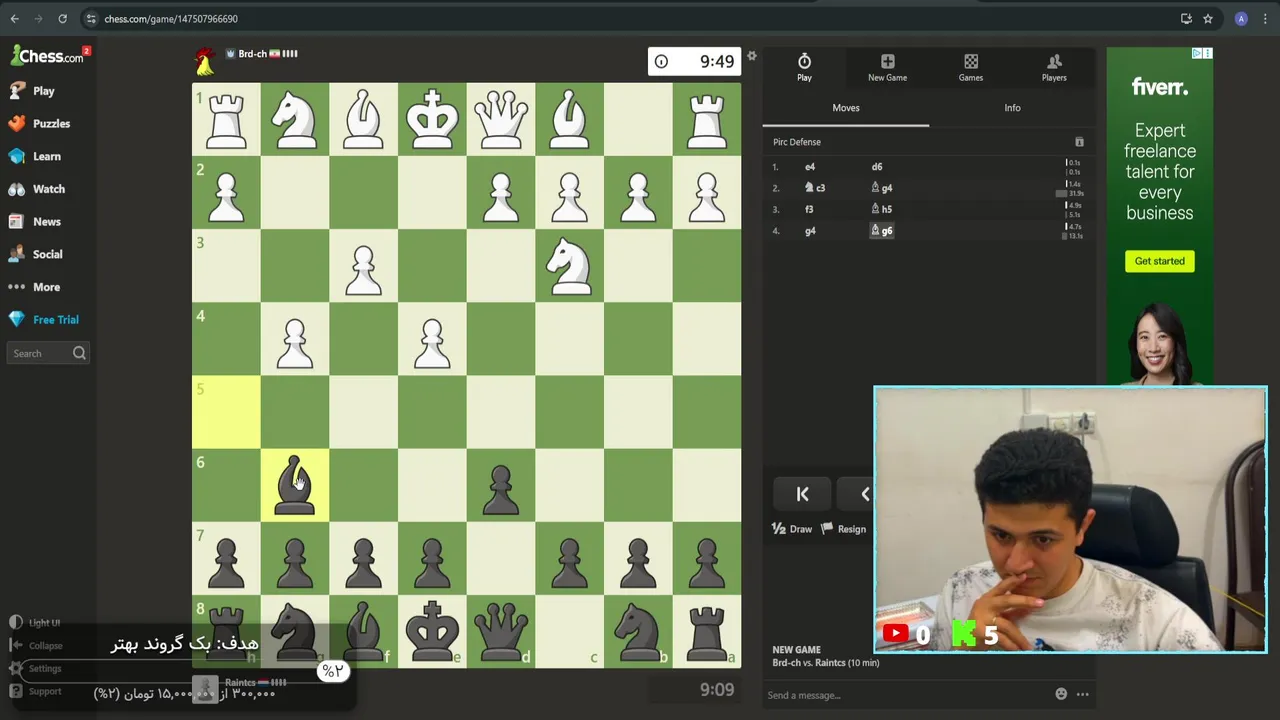Click Get started on Fiverr ad
1280x720 pixels.
(1159, 261)
